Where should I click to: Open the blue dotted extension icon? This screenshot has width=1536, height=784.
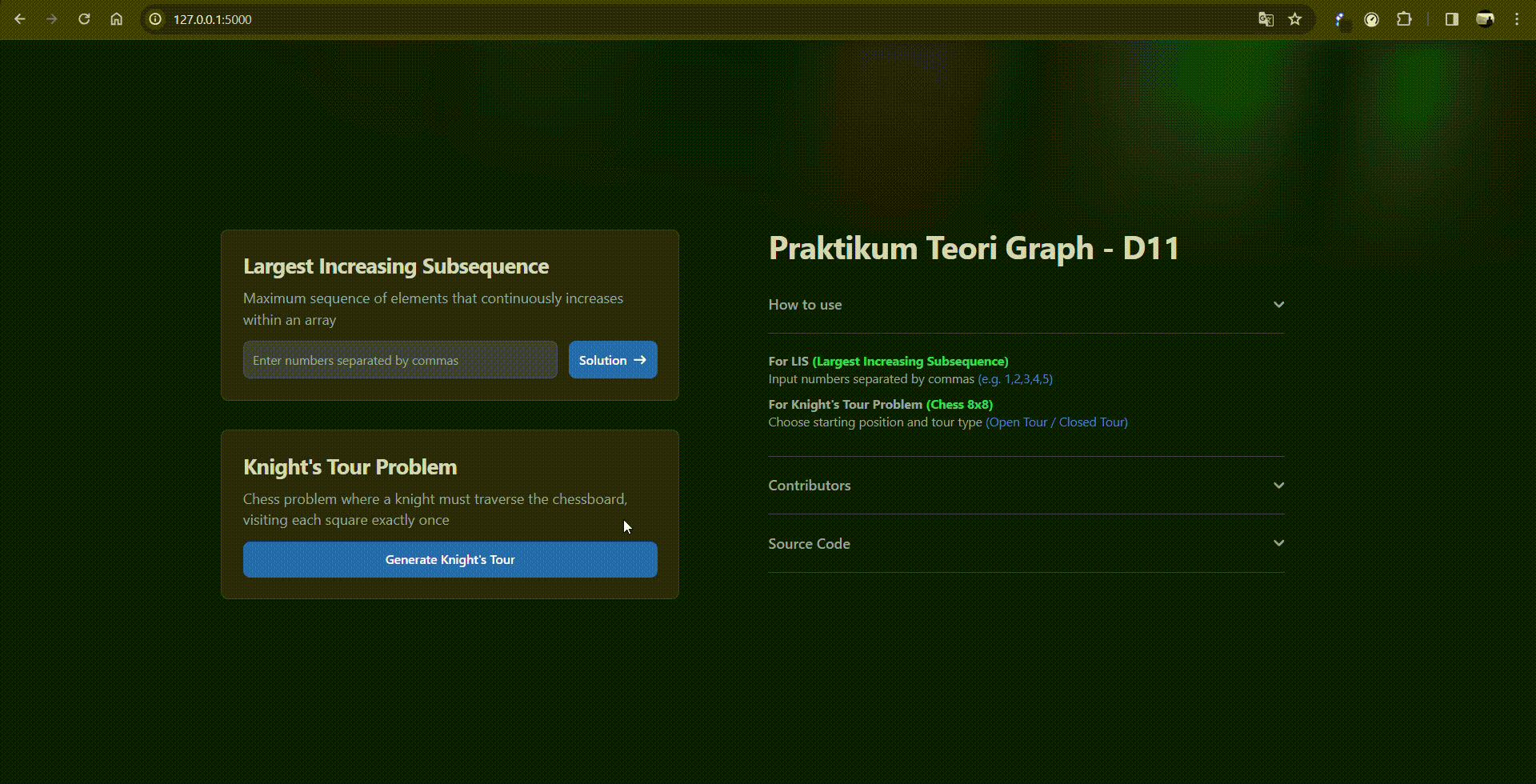[1340, 19]
